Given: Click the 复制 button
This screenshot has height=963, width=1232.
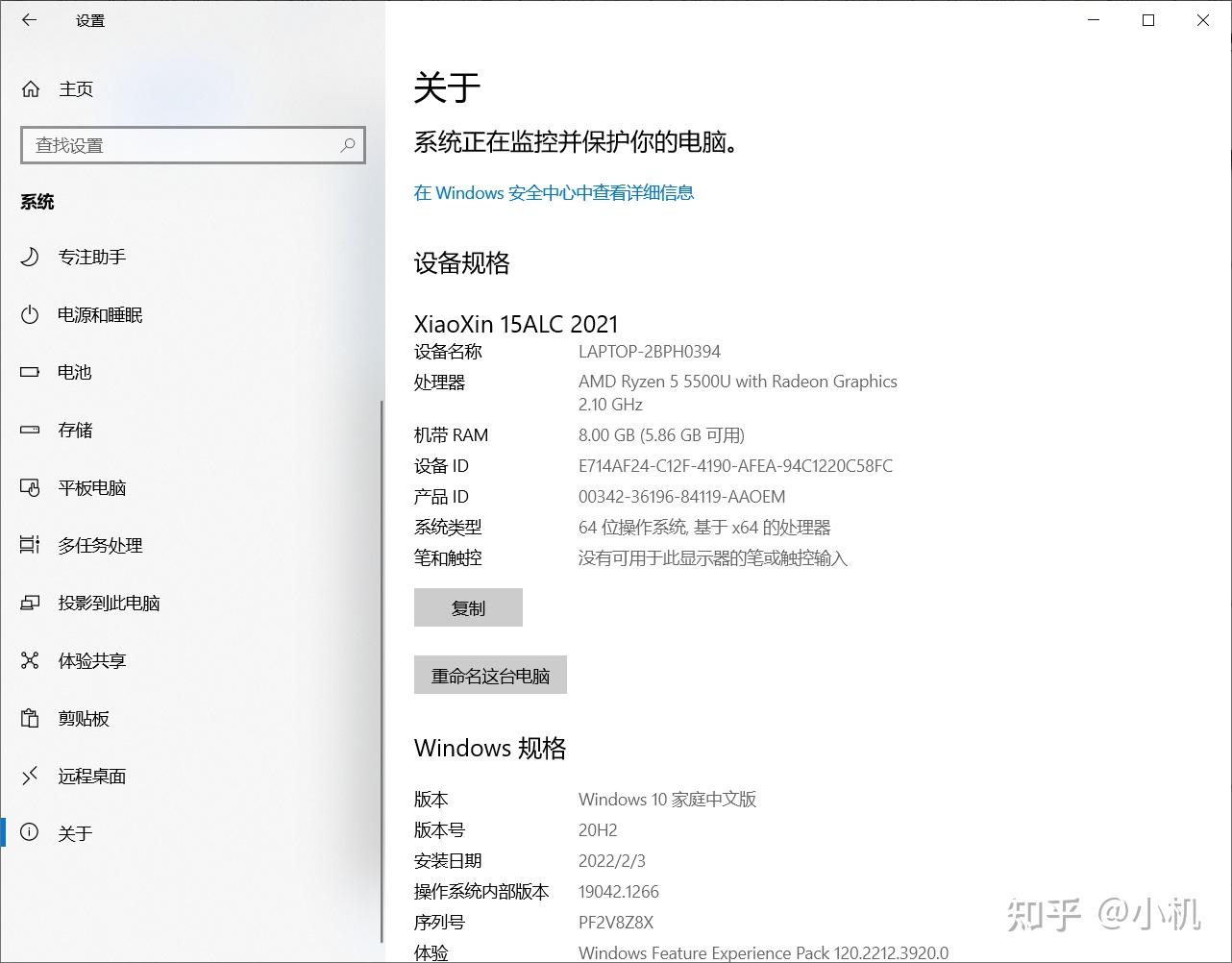Looking at the screenshot, I should coord(468,607).
